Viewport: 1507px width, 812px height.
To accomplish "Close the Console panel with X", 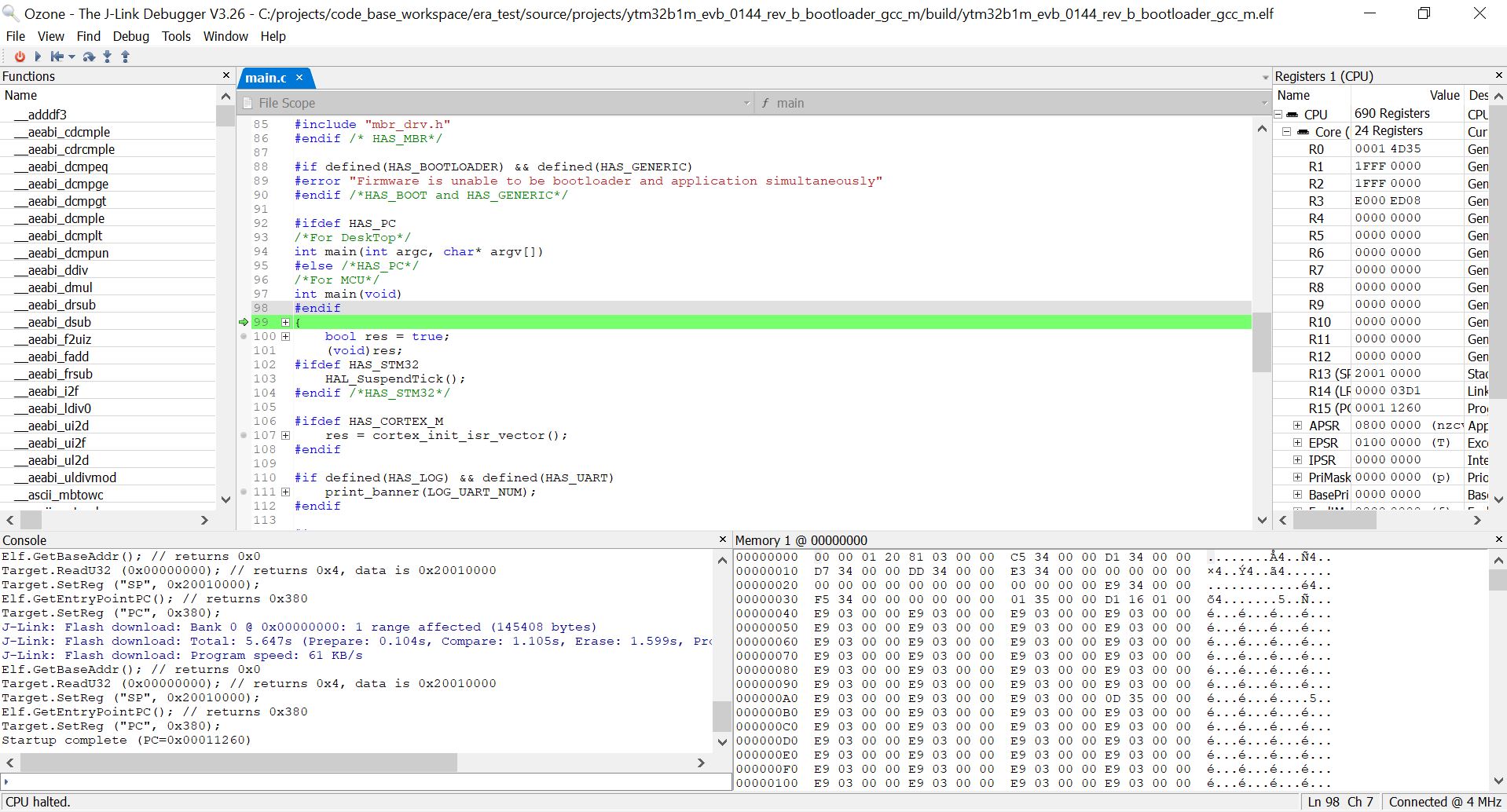I will click(723, 540).
